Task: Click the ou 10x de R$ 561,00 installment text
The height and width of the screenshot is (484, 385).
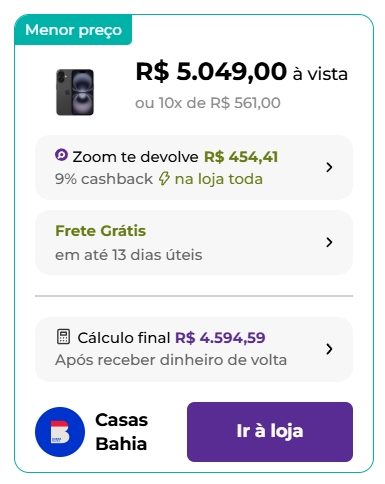Action: pyautogui.click(x=208, y=103)
